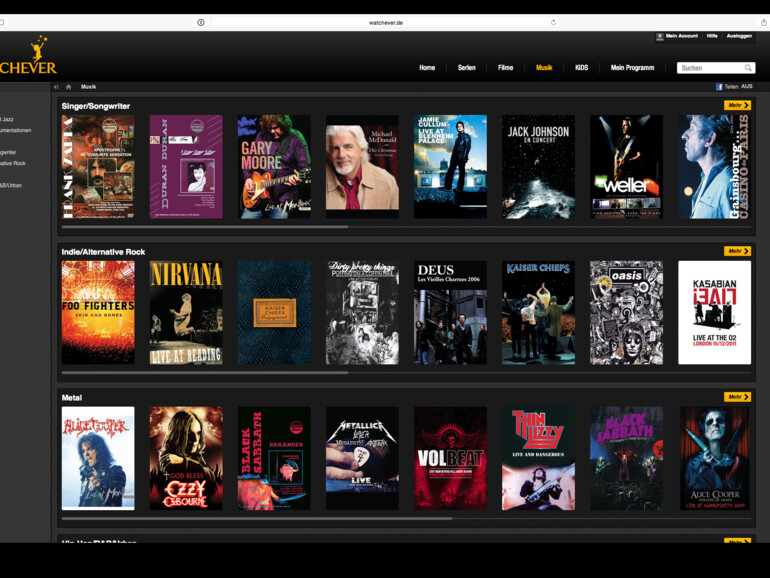Screen dimensions: 770x578
Task: Open Thin Lizzy Live and Dangerous
Action: (x=538, y=458)
